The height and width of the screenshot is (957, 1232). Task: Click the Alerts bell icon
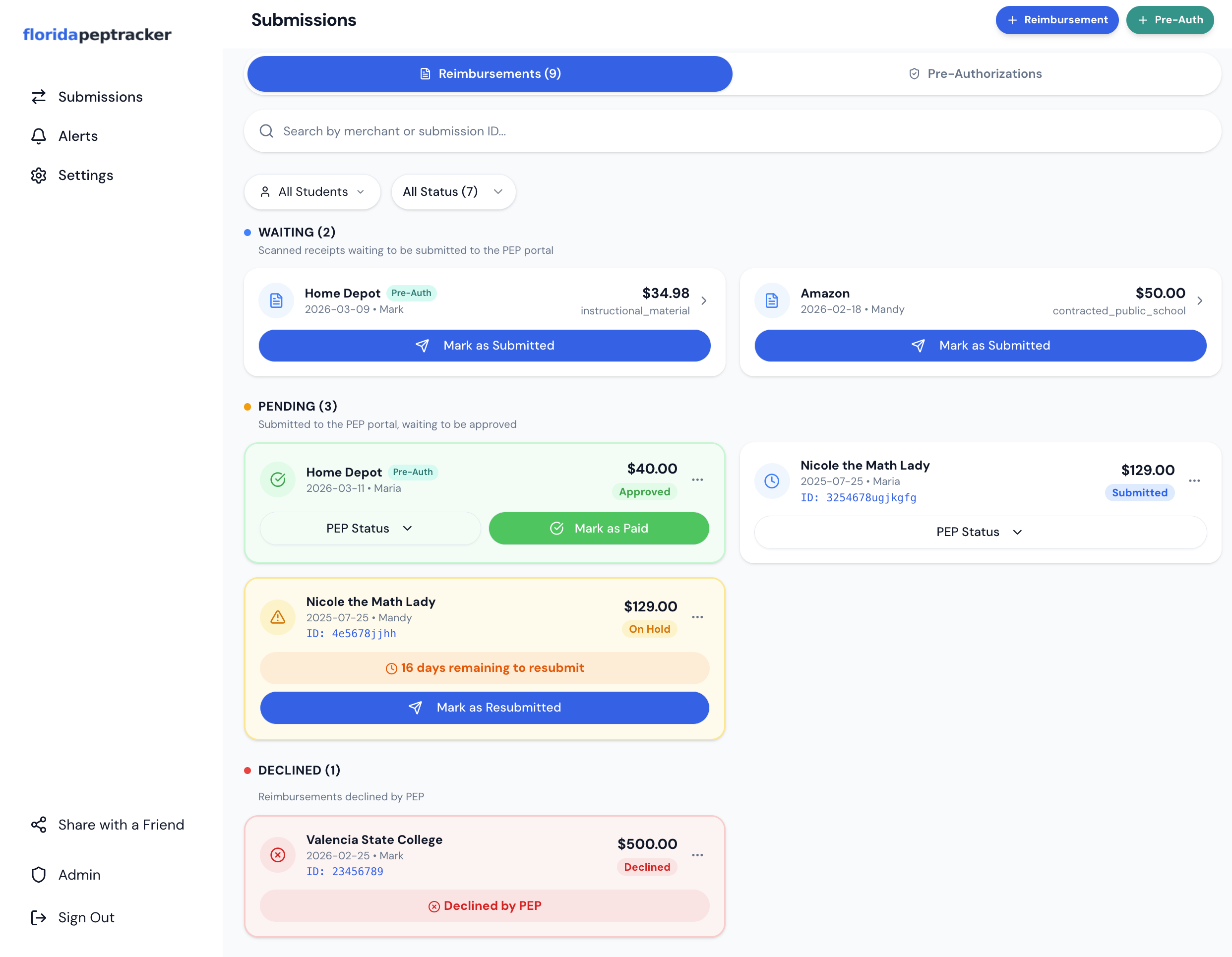[38, 136]
